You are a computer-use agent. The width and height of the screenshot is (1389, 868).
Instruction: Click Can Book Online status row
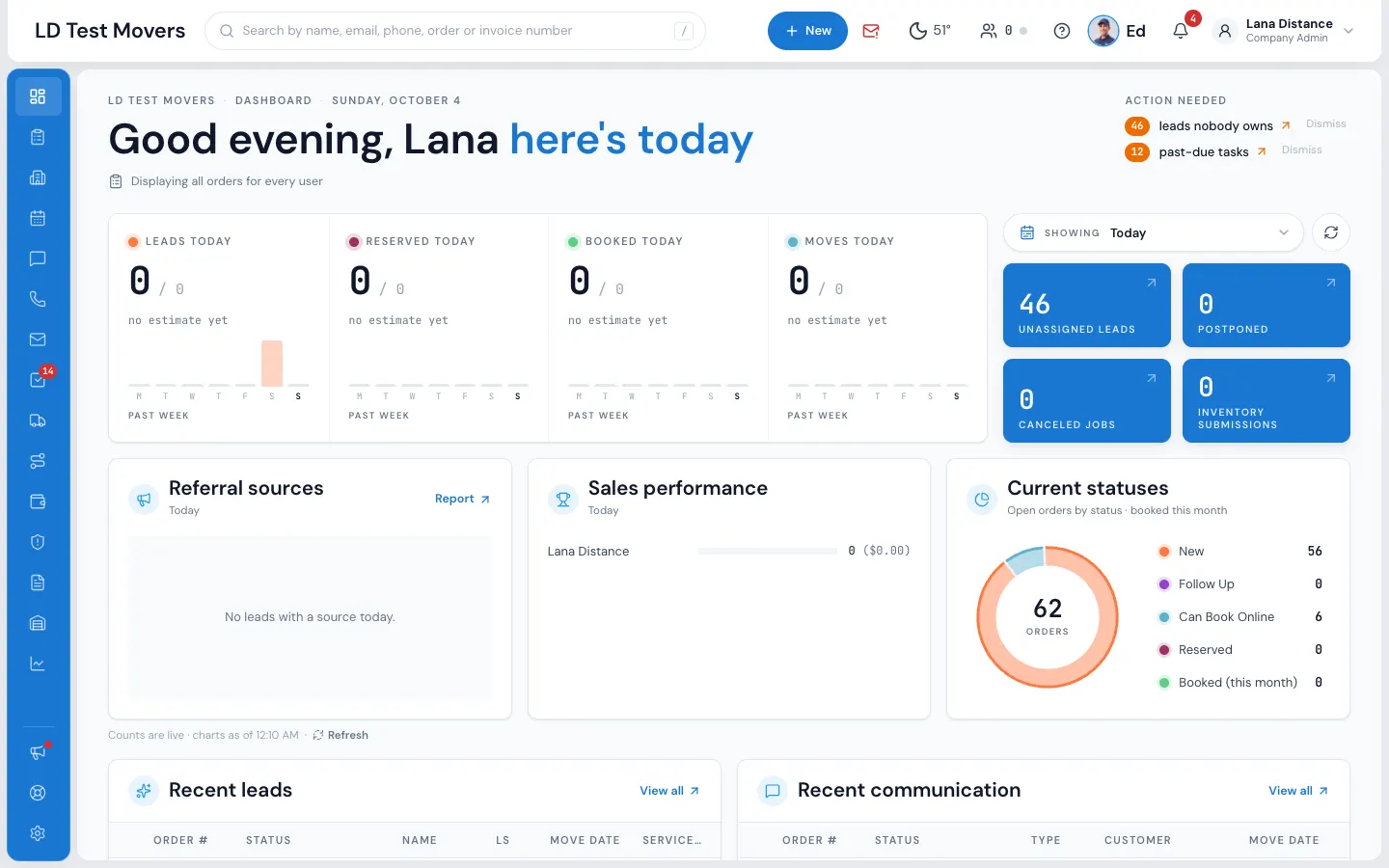(x=1239, y=617)
